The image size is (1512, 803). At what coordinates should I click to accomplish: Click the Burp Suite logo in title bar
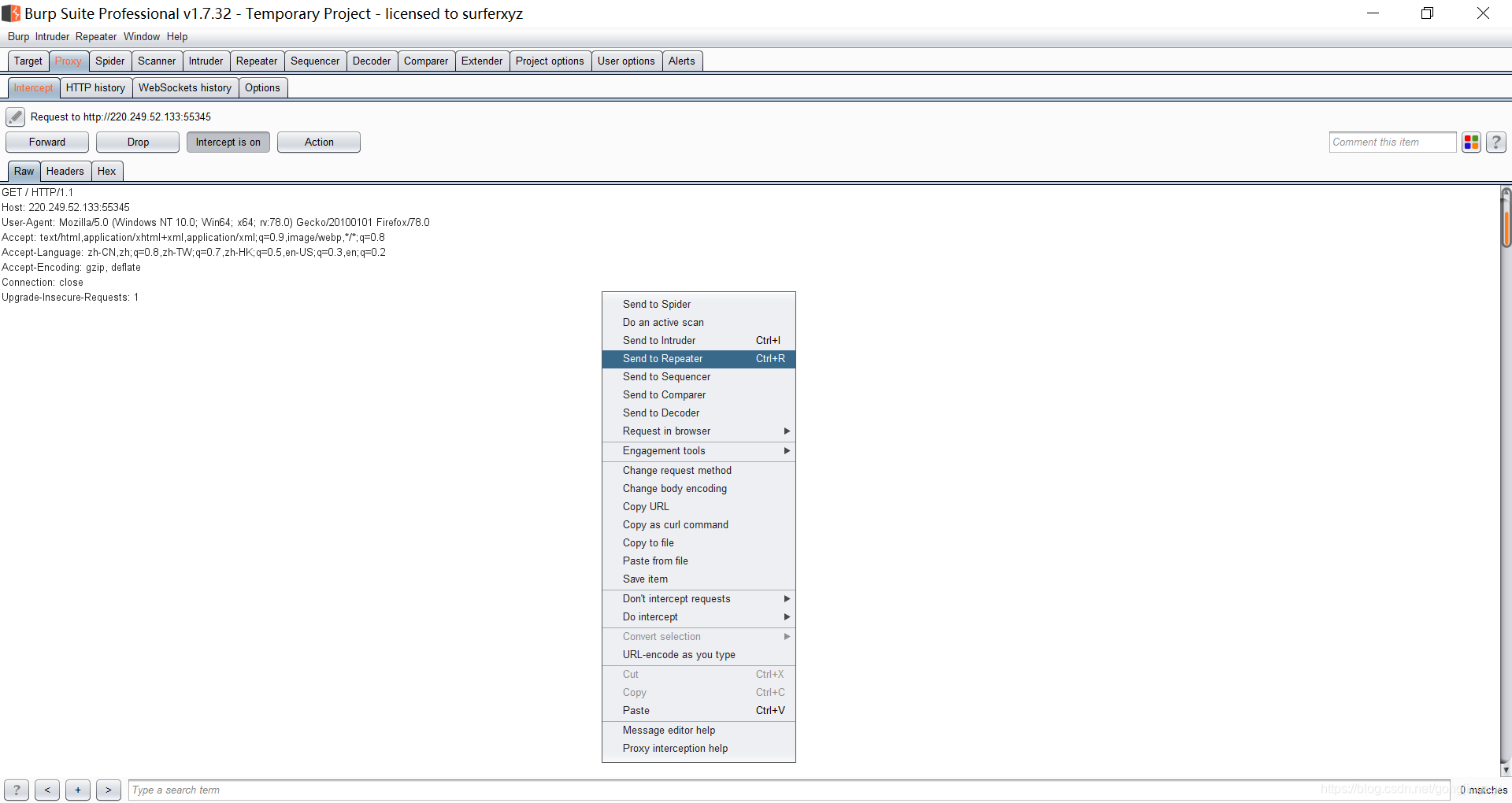point(11,13)
